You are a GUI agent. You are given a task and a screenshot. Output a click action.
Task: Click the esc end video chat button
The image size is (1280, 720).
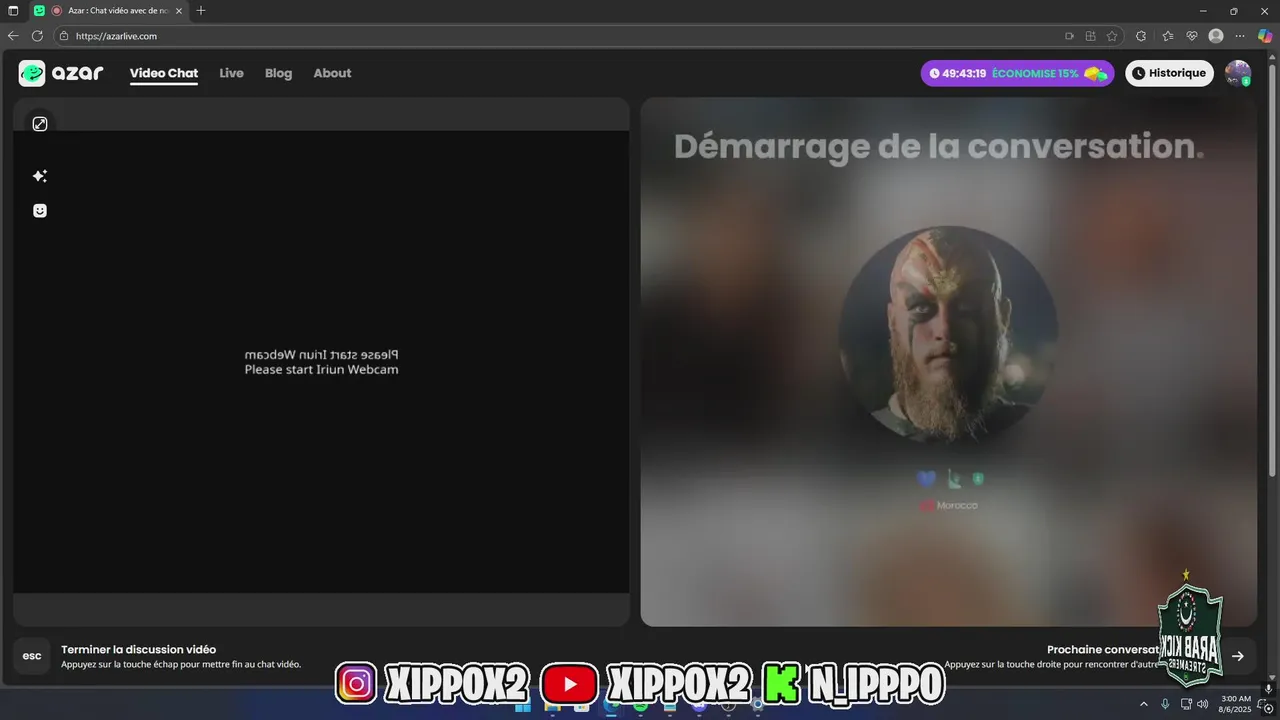pos(32,656)
